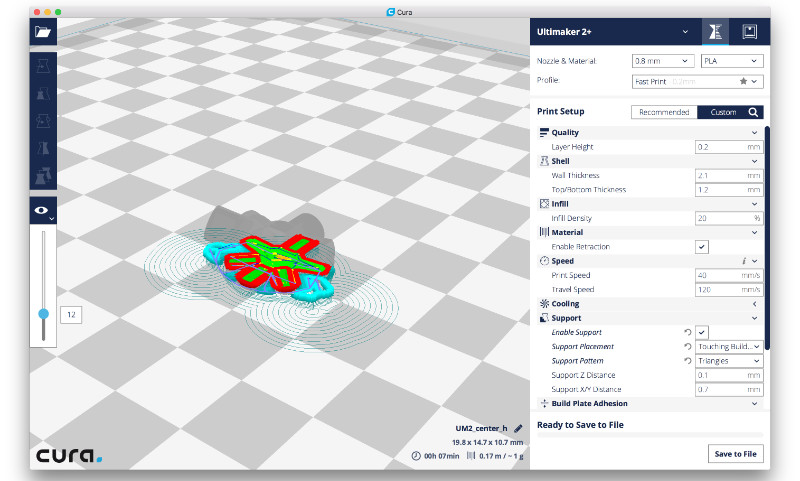The image size is (800, 481).
Task: Select the Scale tool in left toolbar
Action: coord(43,93)
